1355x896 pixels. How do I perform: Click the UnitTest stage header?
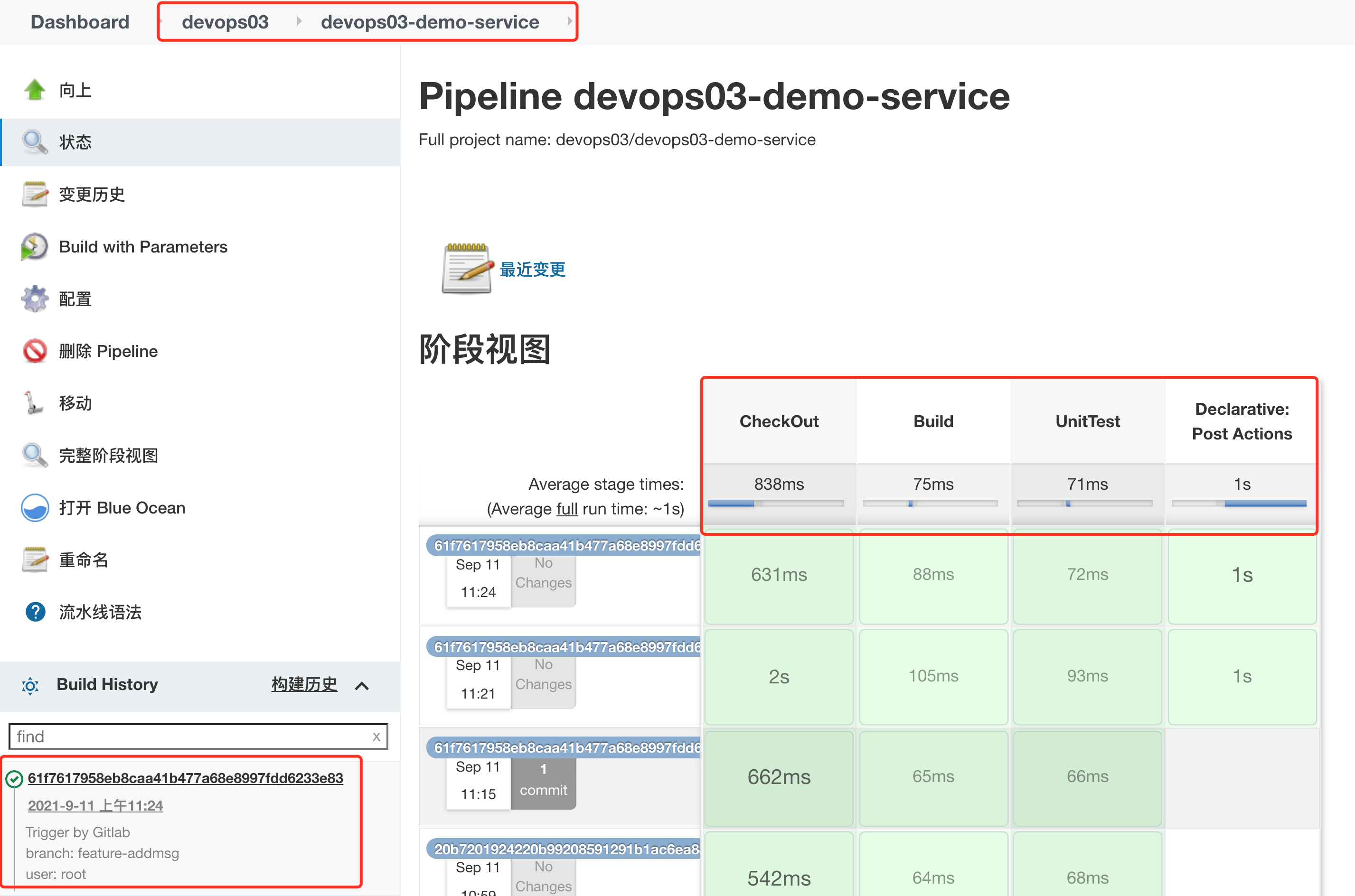[1088, 421]
